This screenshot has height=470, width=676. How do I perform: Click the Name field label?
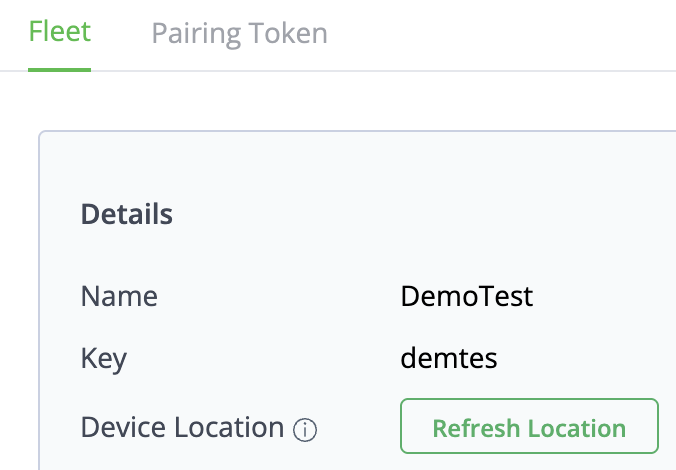coord(119,296)
